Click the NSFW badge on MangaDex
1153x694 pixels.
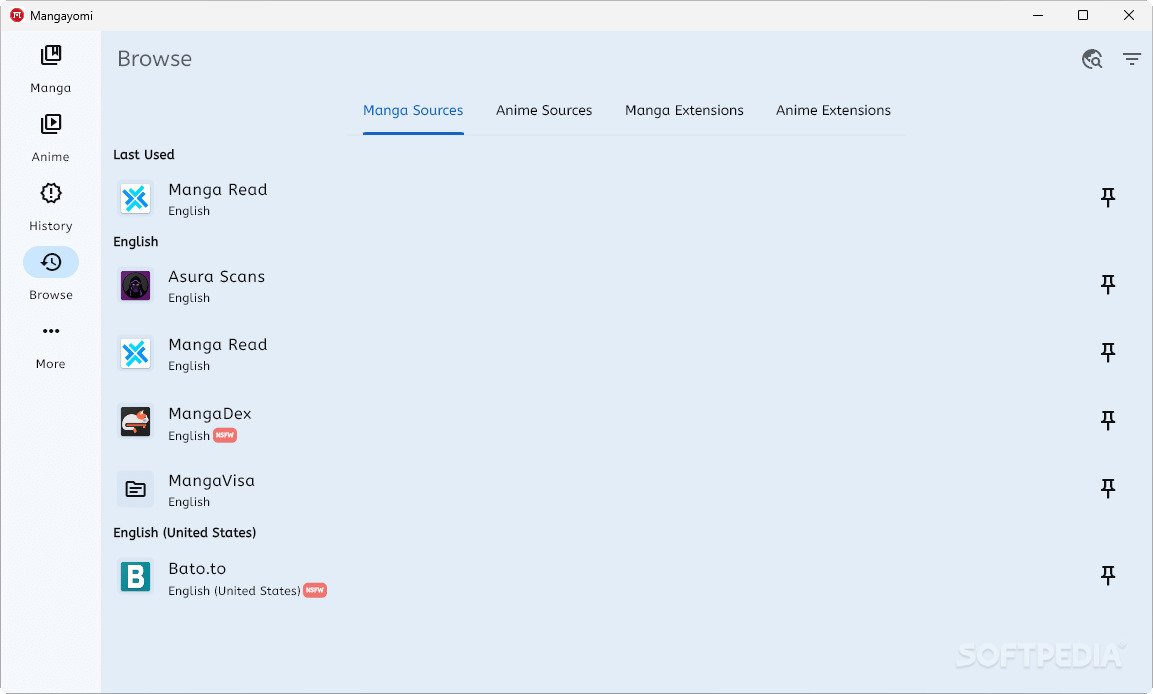click(x=225, y=435)
